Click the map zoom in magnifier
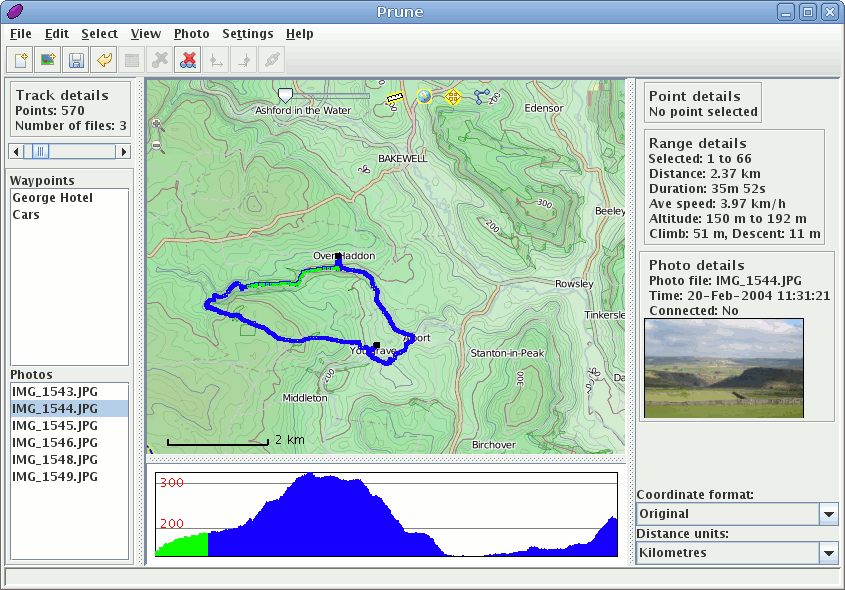Viewport: 845px width, 590px height. [x=157, y=125]
